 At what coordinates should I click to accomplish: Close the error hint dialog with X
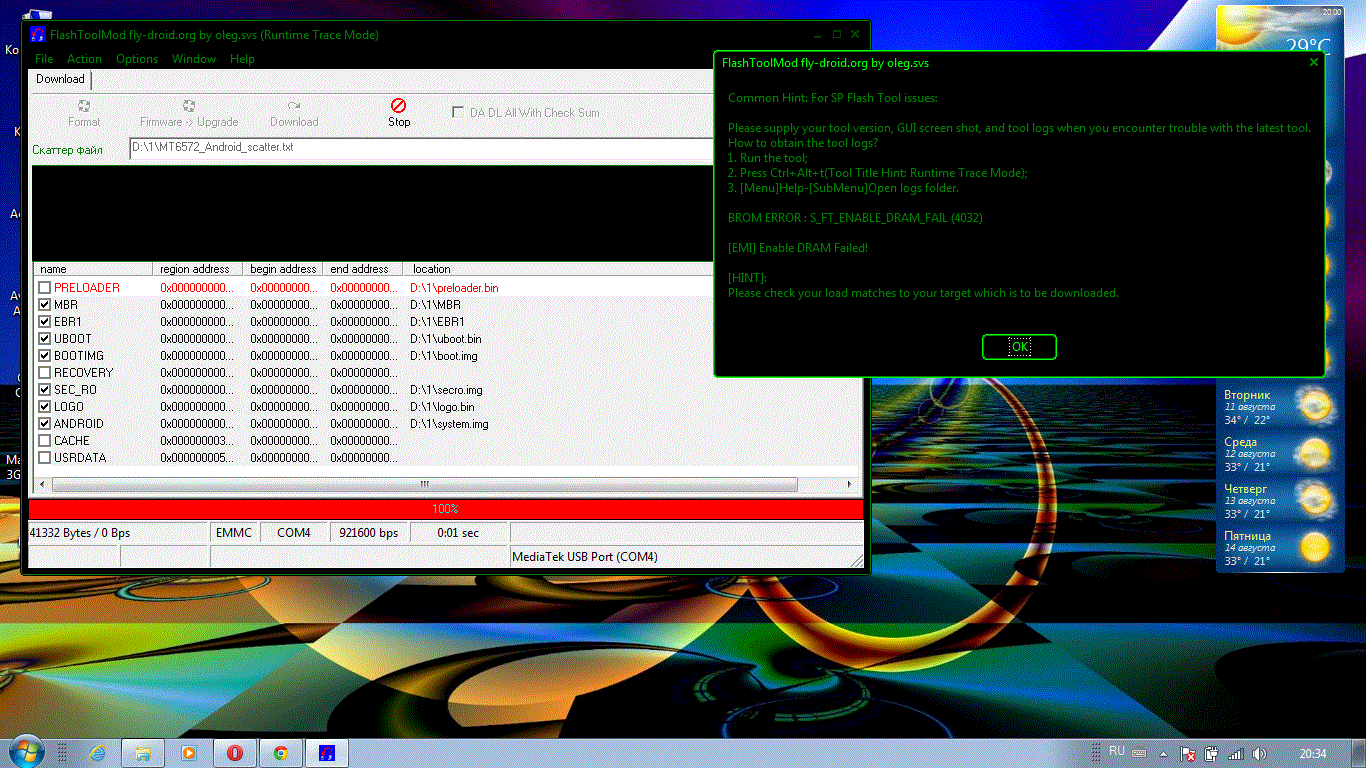[x=1314, y=62]
